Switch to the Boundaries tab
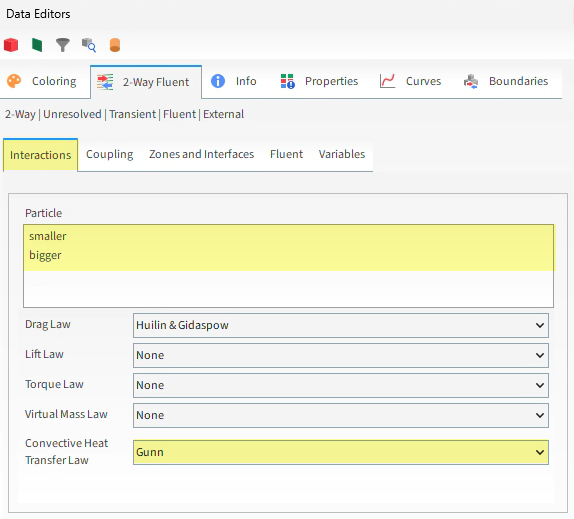 click(x=506, y=81)
